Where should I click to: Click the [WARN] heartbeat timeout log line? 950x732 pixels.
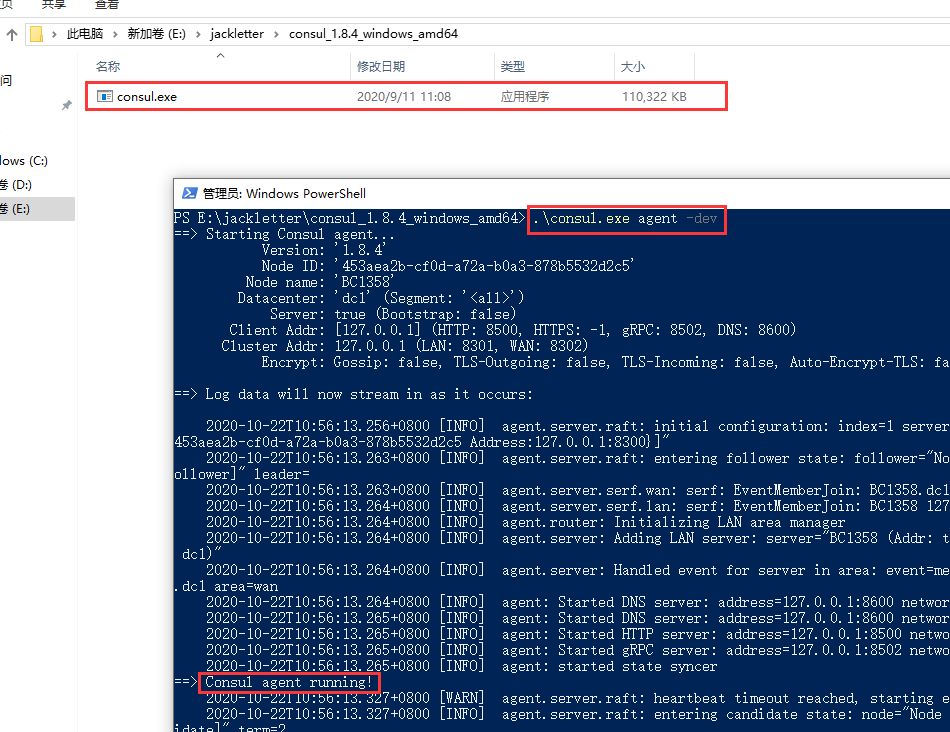click(x=577, y=699)
